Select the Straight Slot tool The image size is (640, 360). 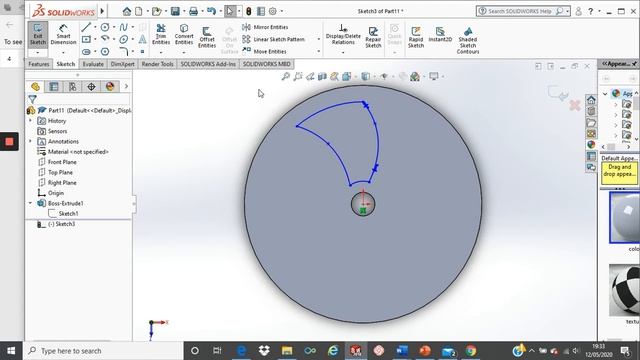86,52
